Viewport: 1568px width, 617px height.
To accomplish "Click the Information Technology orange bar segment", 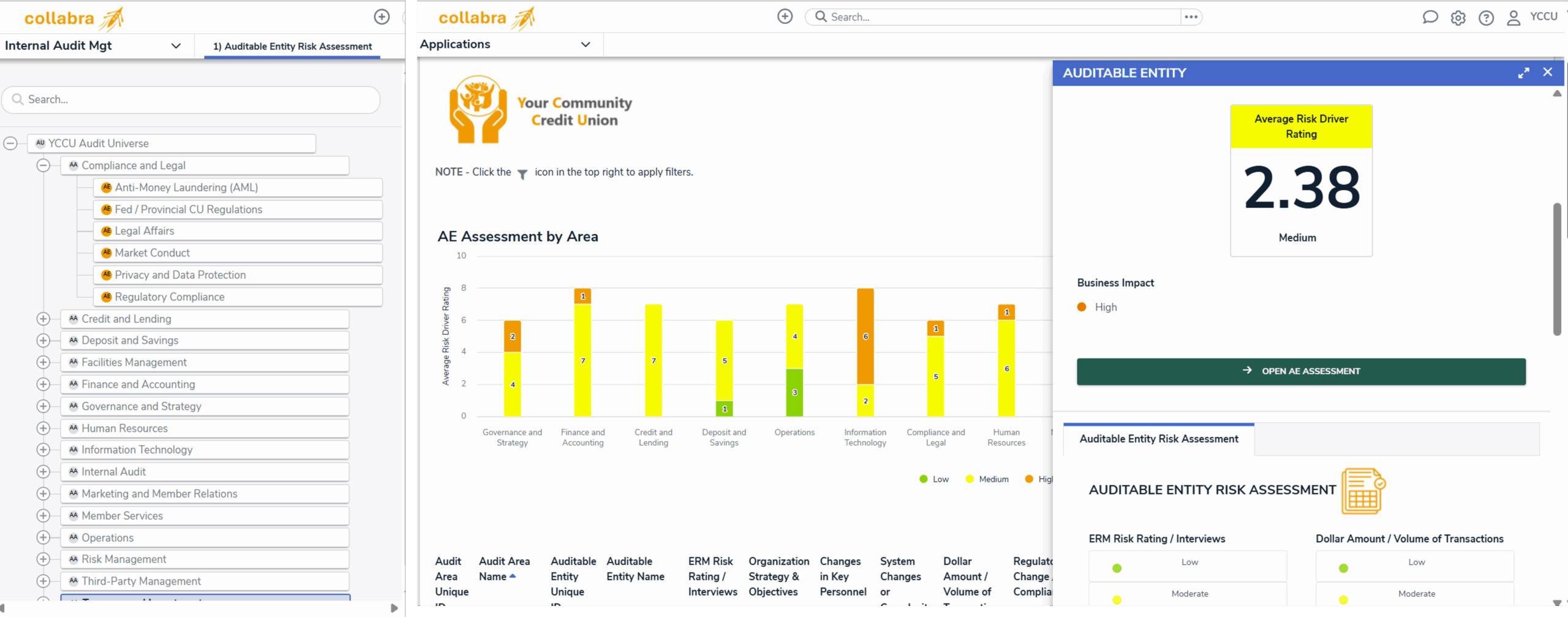I will tap(865, 336).
